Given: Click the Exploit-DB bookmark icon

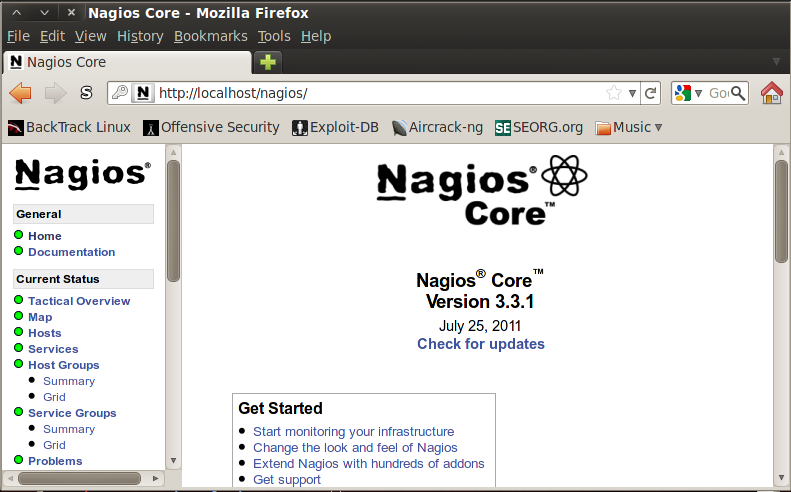Looking at the screenshot, I should click(x=300, y=128).
